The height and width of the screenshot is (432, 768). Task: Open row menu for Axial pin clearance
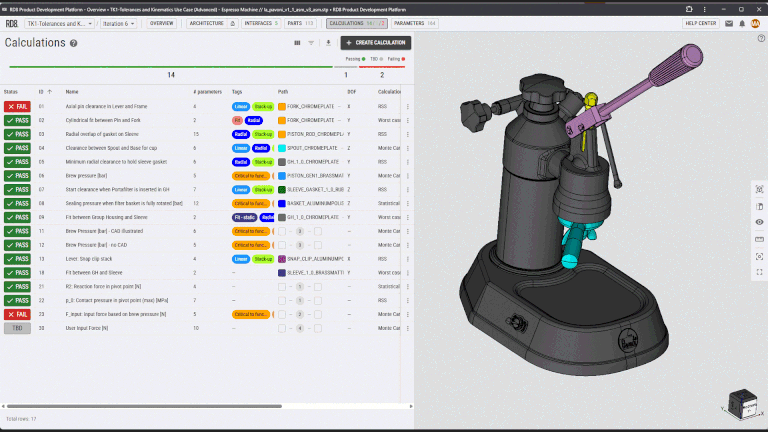click(x=408, y=106)
